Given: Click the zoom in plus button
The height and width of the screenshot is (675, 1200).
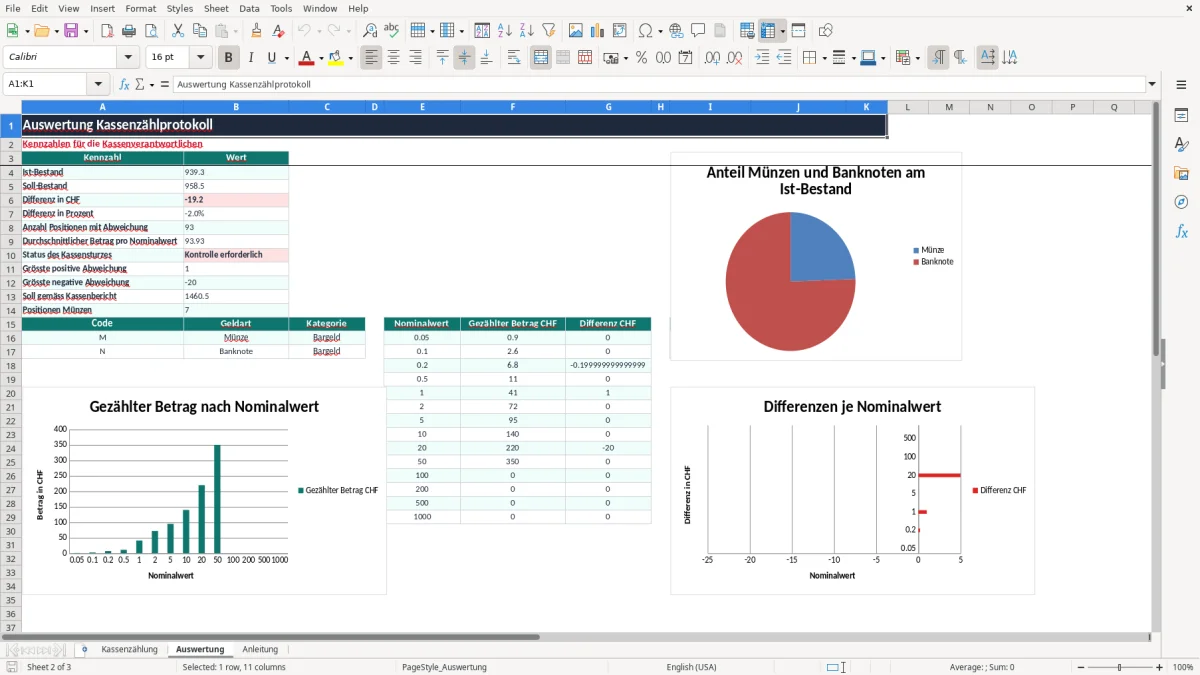Looking at the screenshot, I should click(x=1160, y=667).
